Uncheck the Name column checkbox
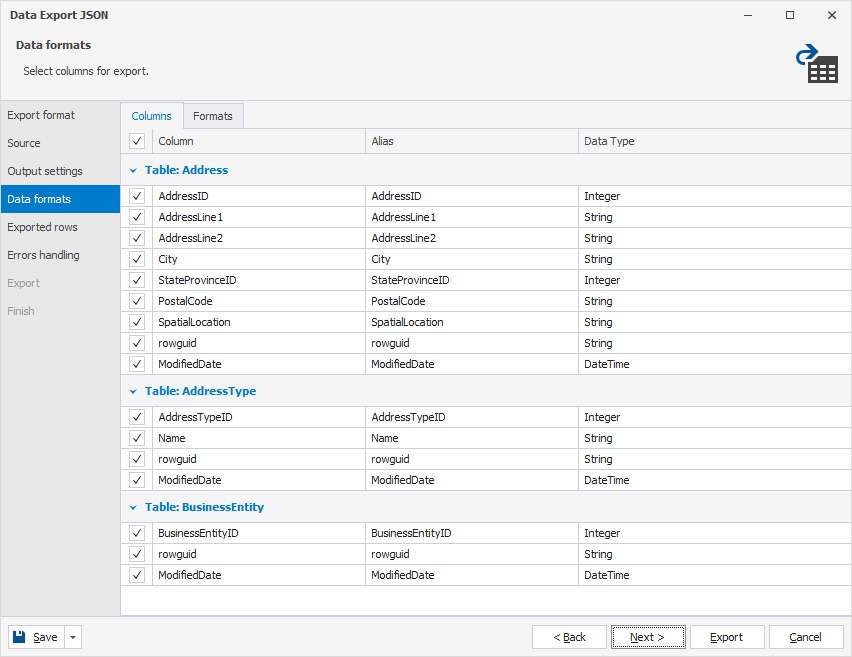852x657 pixels. [137, 438]
